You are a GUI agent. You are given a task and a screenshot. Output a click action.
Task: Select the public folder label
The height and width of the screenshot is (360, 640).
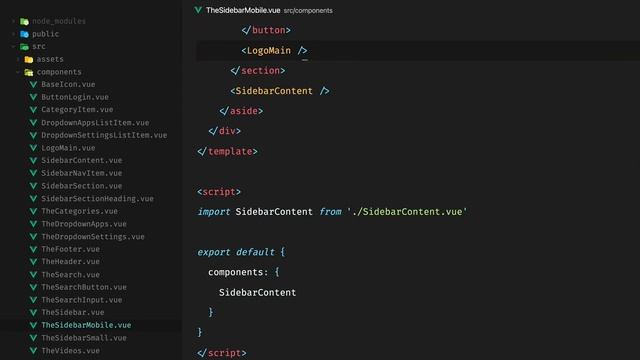(46, 34)
